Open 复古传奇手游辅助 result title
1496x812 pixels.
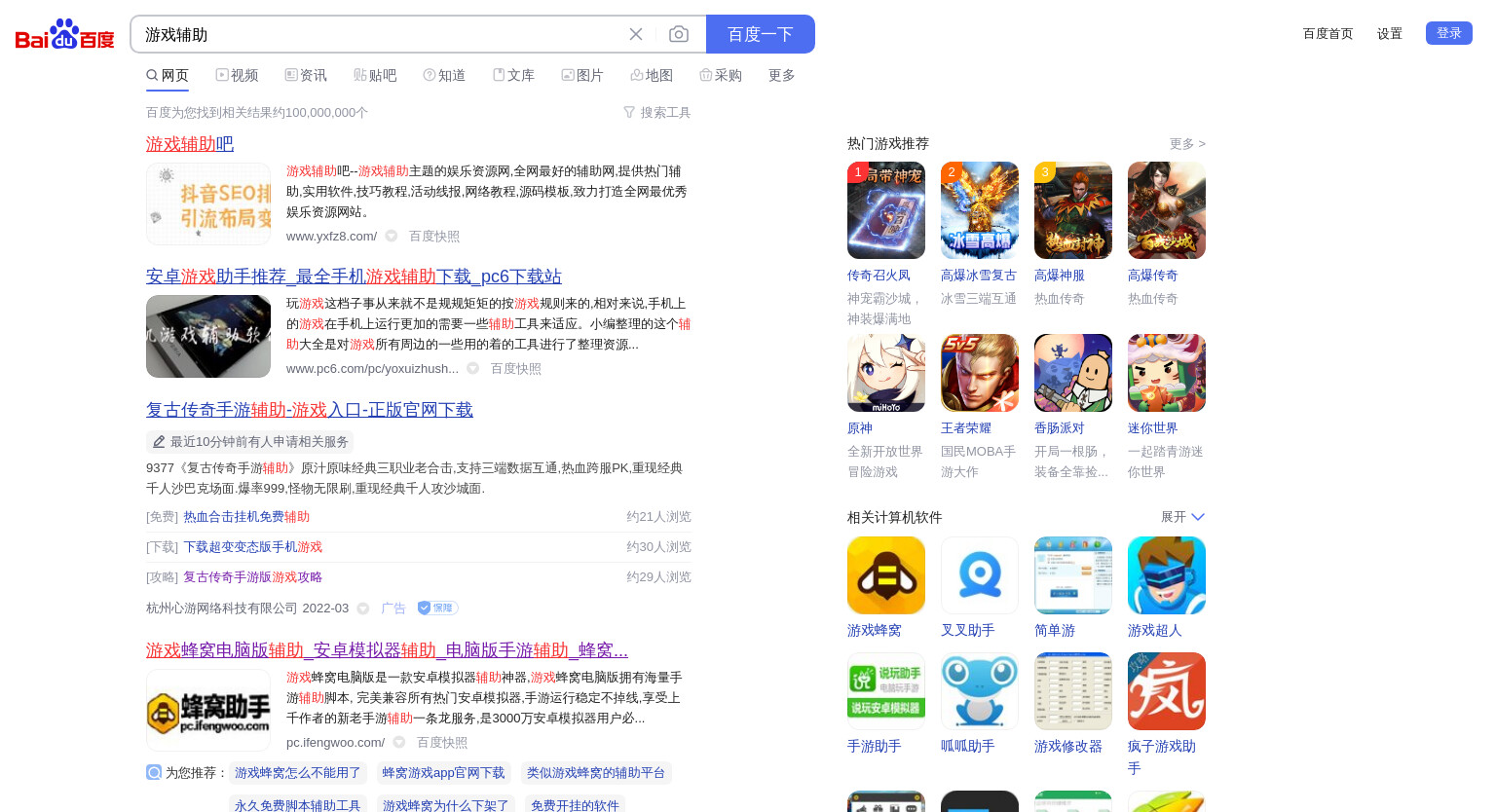[x=310, y=409]
